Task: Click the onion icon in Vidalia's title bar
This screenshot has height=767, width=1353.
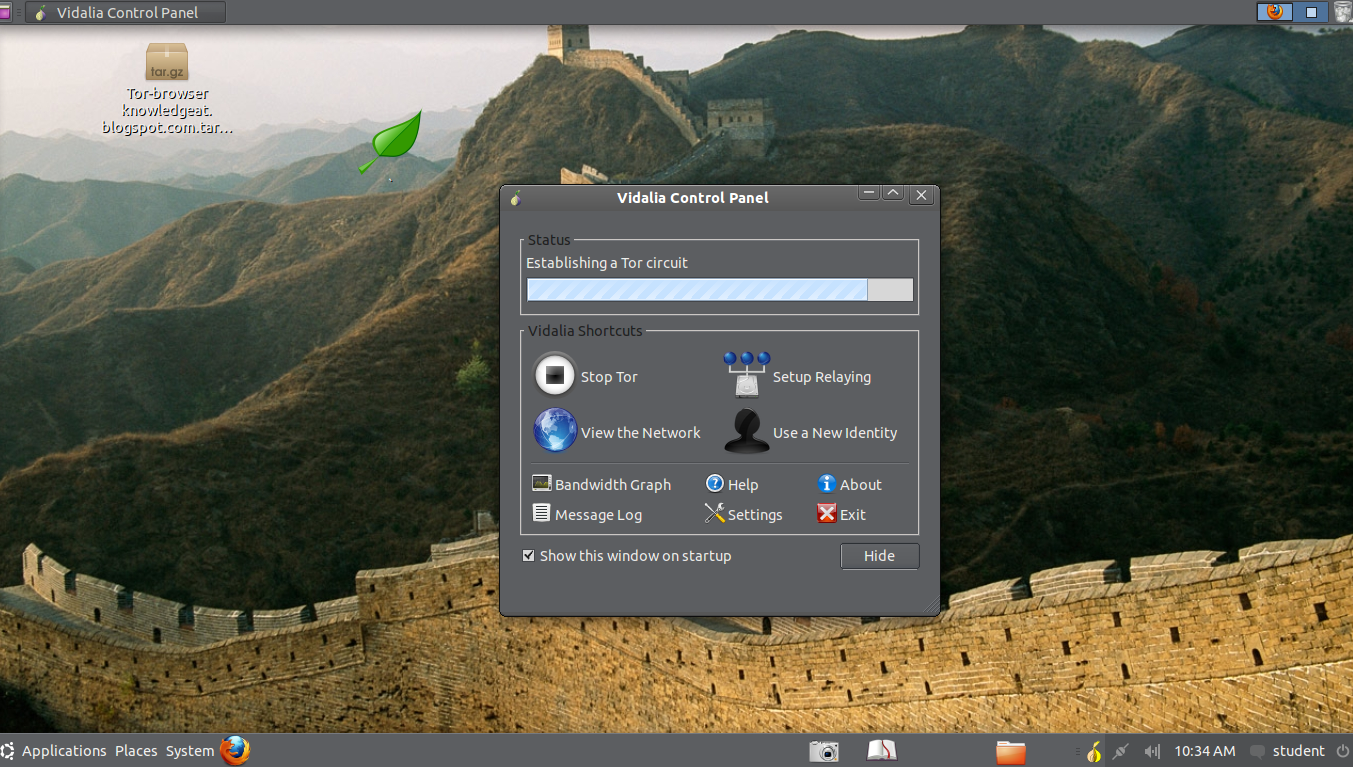Action: click(516, 197)
